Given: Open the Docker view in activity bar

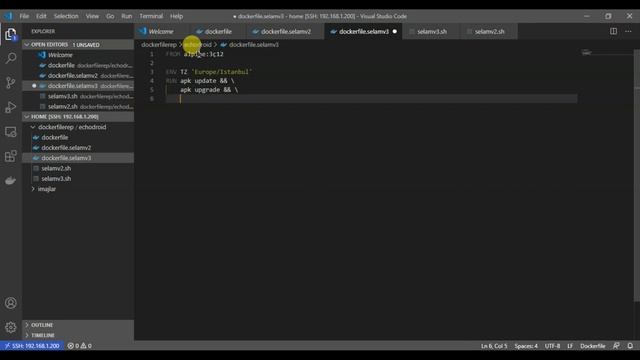Looking at the screenshot, I should click(x=11, y=180).
